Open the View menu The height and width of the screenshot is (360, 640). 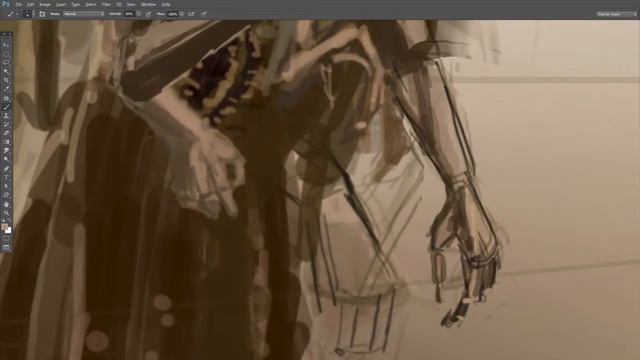(131, 4)
